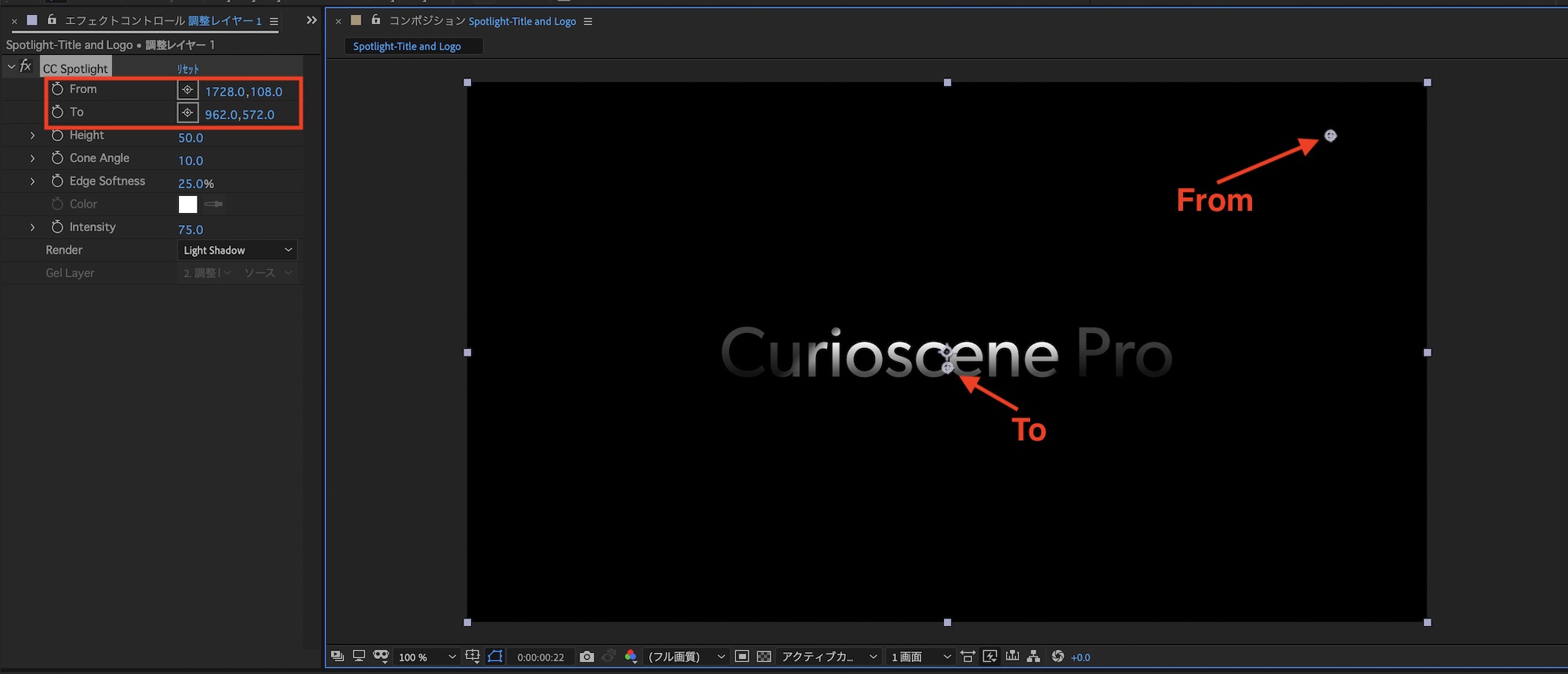The height and width of the screenshot is (674, 1568).
Task: Close the Effect Controls panel tab
Action: (14, 21)
